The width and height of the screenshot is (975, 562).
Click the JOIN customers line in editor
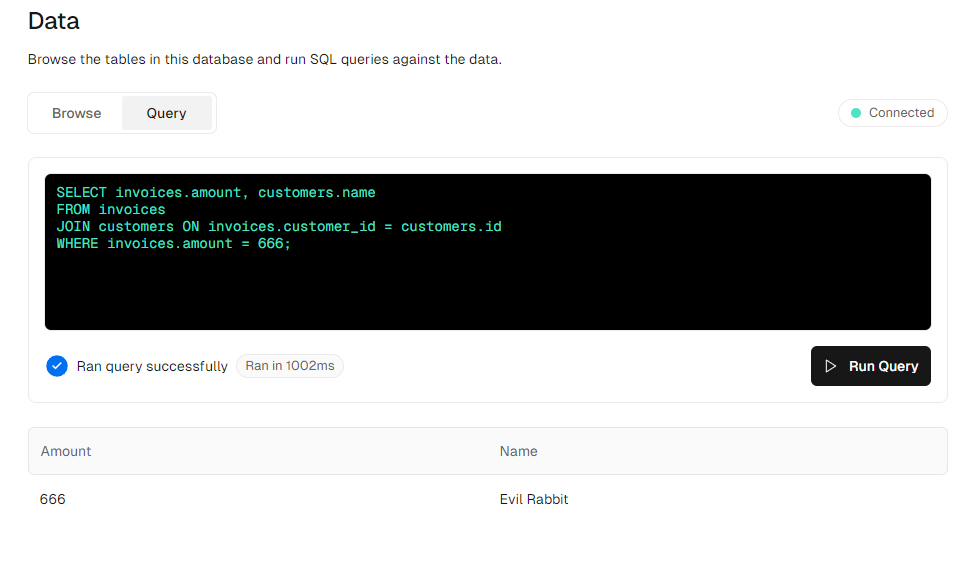click(x=279, y=226)
